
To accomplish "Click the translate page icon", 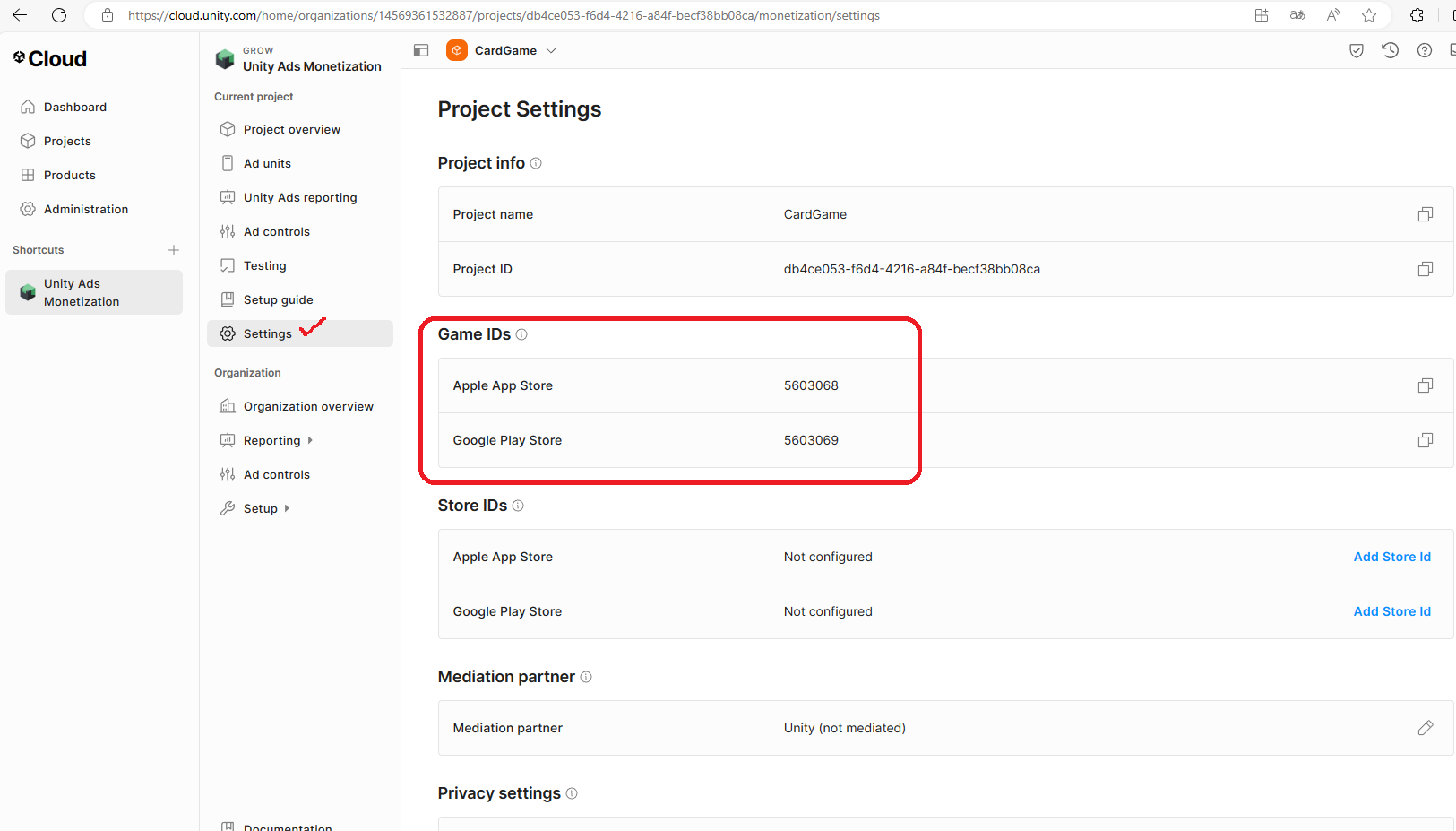I will pyautogui.click(x=1297, y=15).
